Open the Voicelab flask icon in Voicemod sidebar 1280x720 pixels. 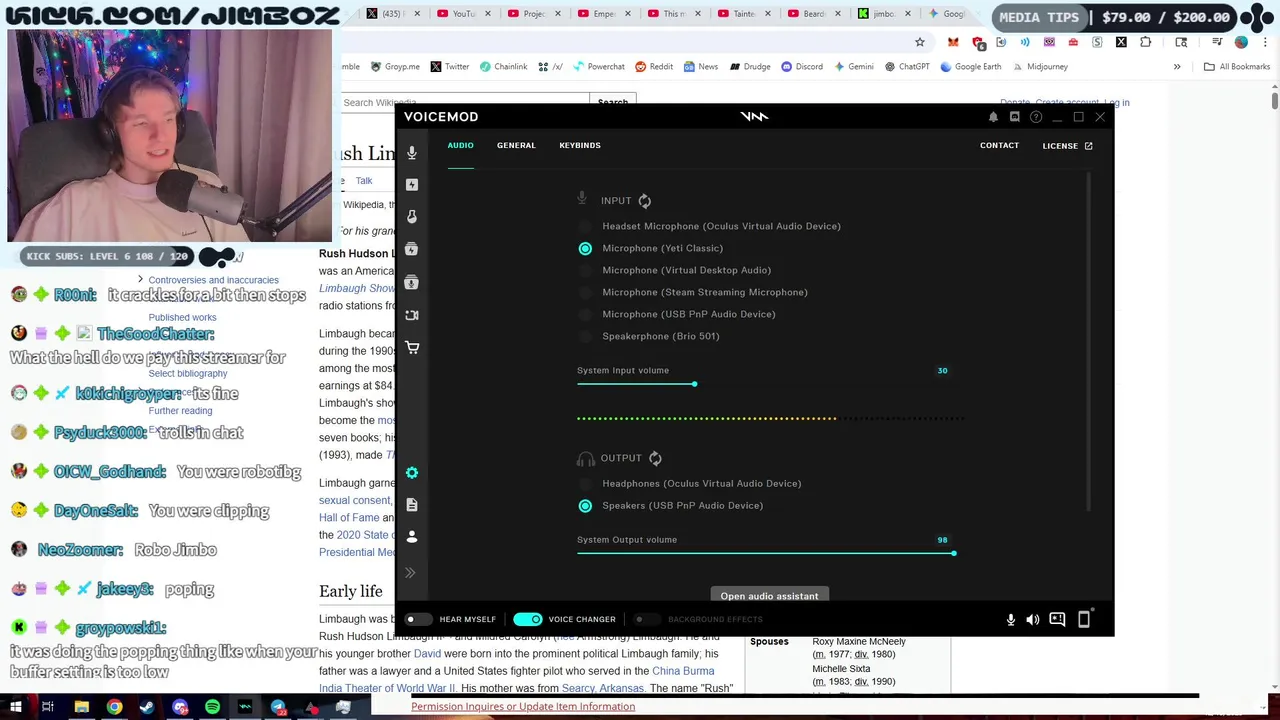tap(412, 217)
